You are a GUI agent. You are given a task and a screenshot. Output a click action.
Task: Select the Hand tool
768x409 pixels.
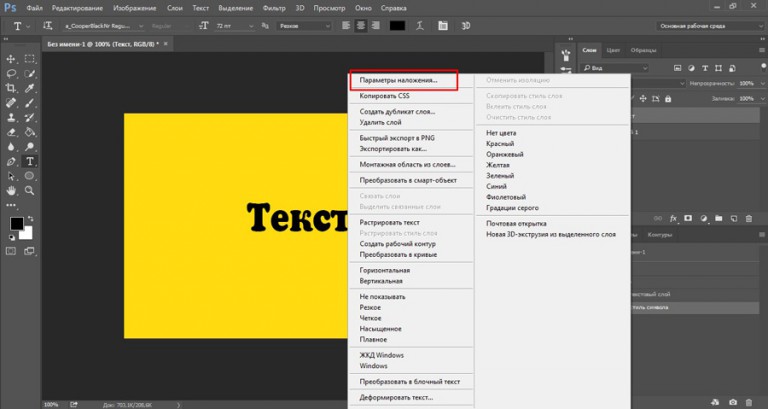tap(11, 189)
